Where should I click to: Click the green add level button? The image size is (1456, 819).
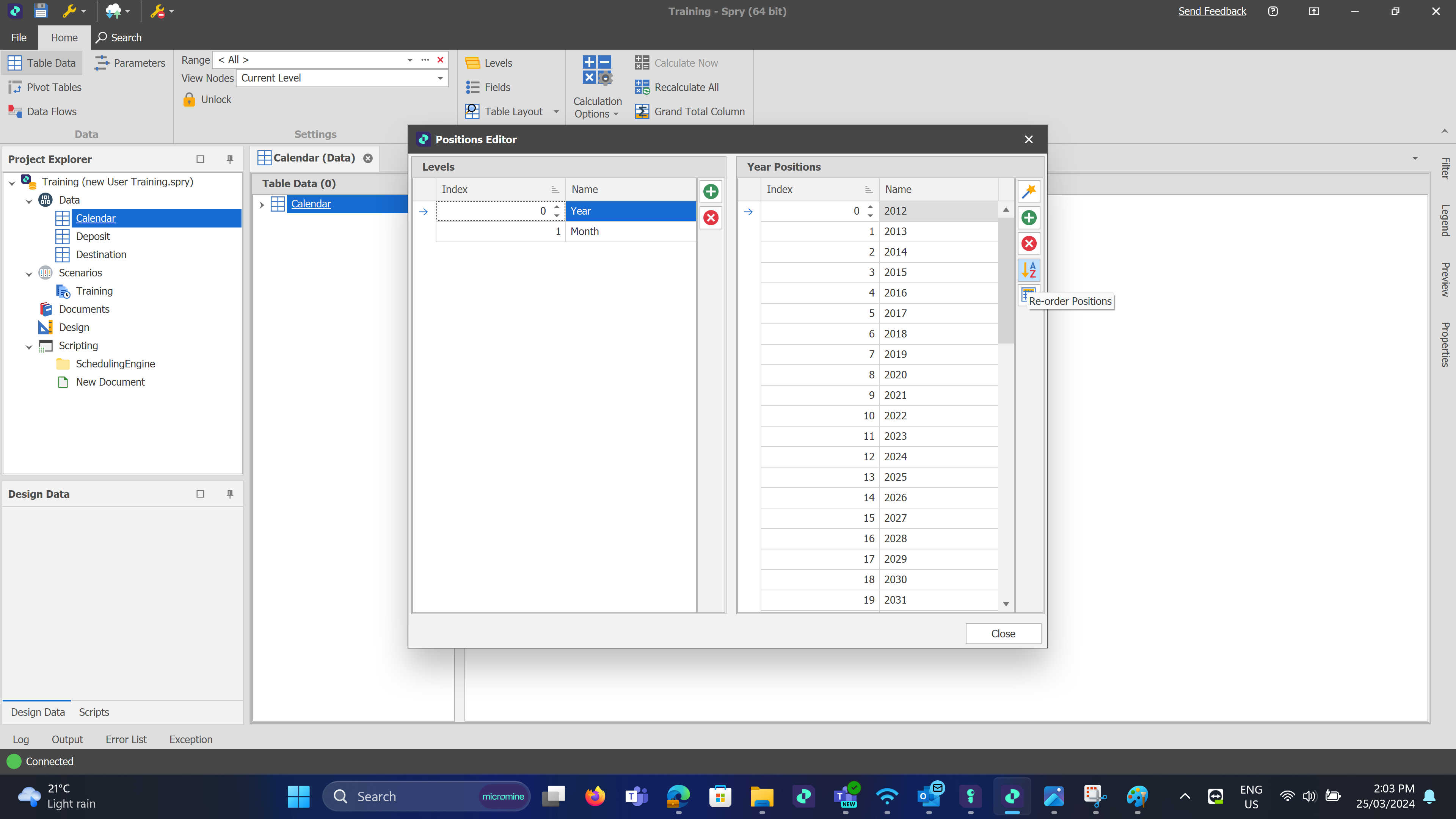tap(711, 191)
